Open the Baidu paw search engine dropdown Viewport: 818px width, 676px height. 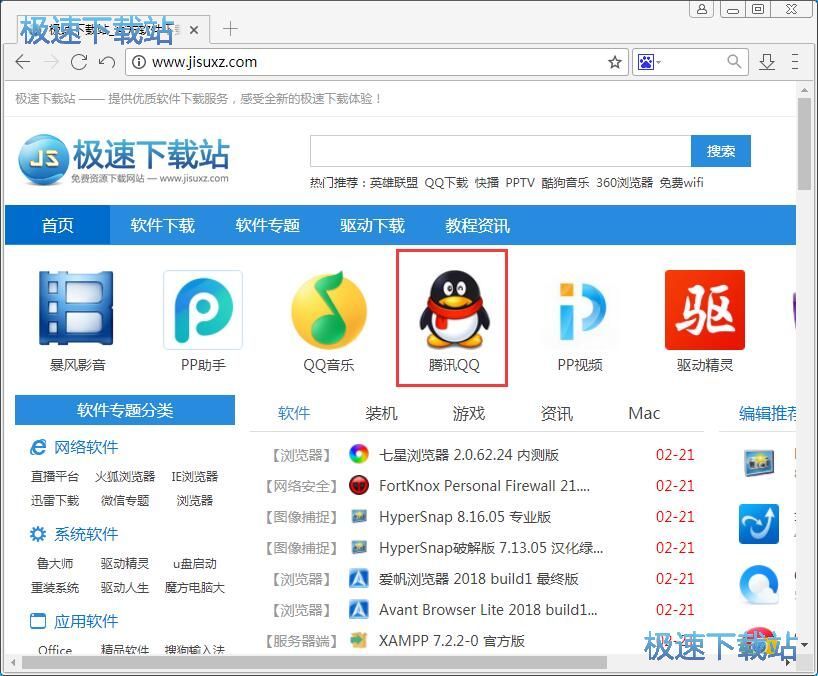[648, 62]
